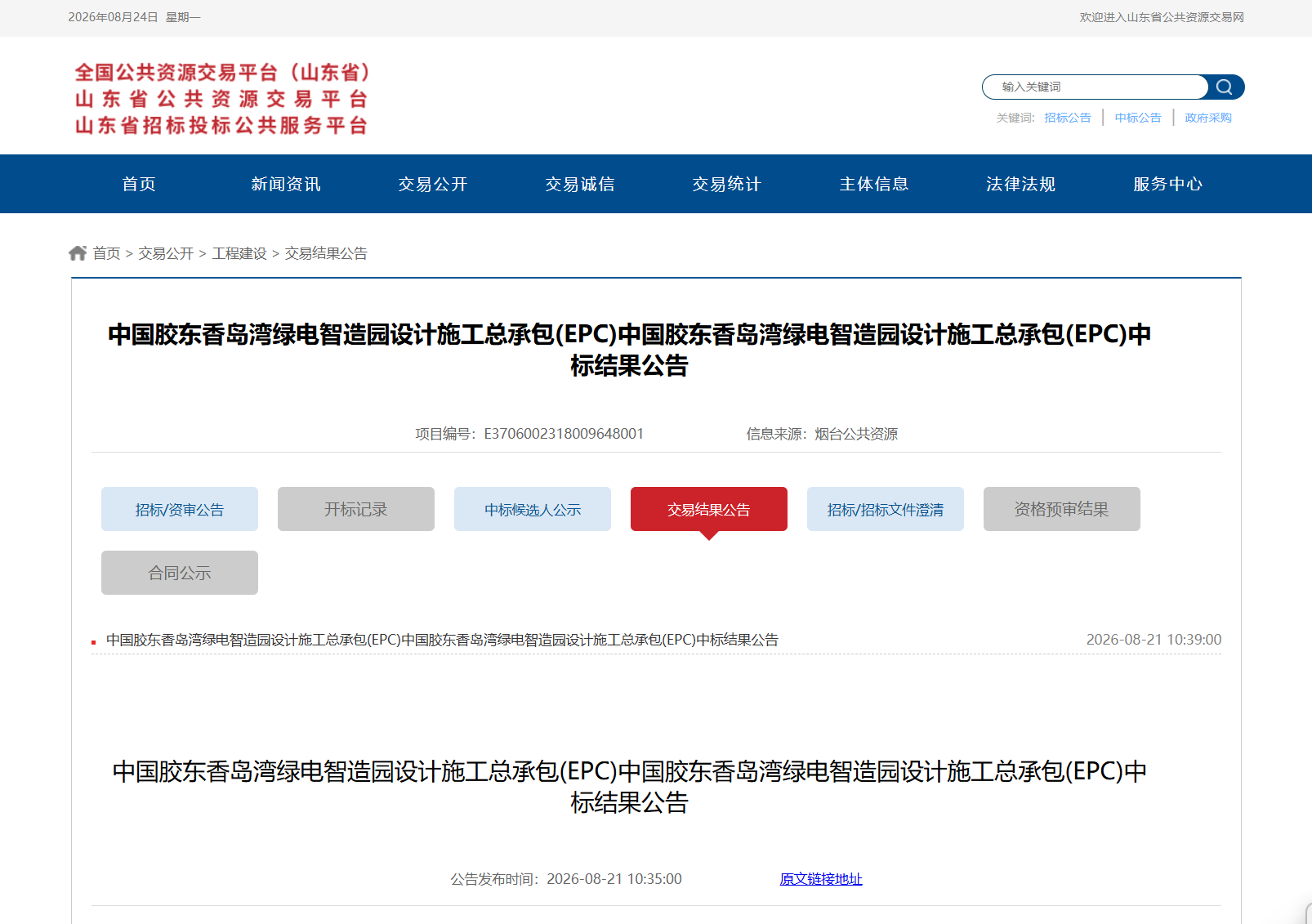Open the 服务中心 navigation menu item
Screen dimensions: 1312x924
point(1168,184)
